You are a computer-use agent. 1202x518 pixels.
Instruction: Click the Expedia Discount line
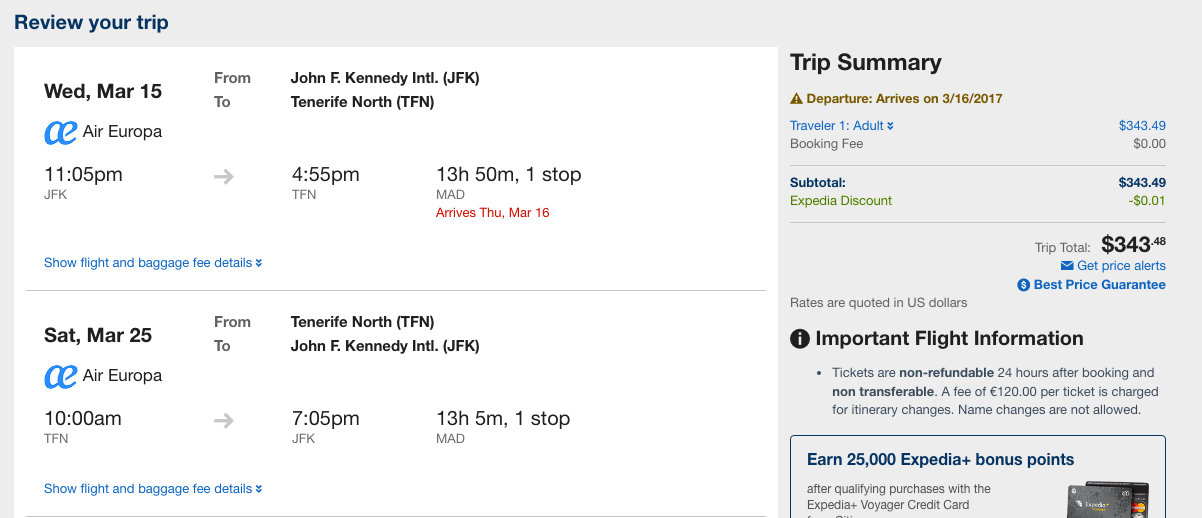978,201
